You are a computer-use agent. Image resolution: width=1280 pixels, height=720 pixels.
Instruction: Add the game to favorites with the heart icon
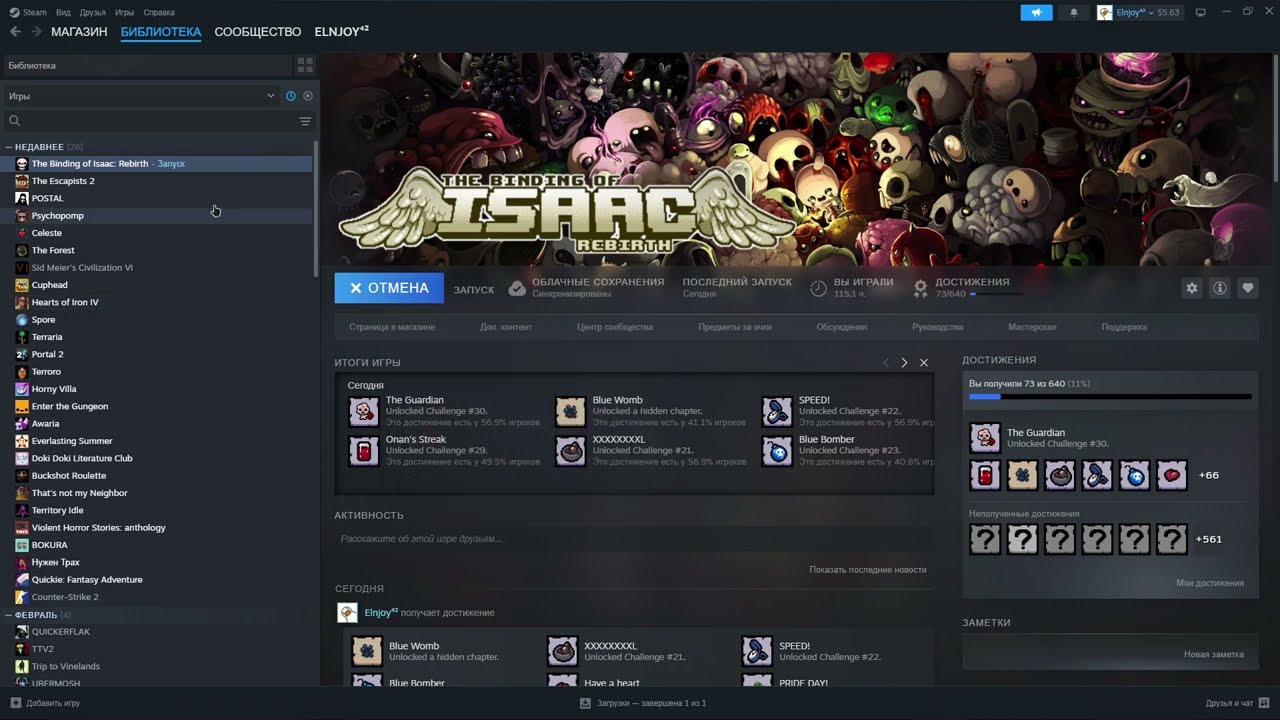pyautogui.click(x=1248, y=288)
